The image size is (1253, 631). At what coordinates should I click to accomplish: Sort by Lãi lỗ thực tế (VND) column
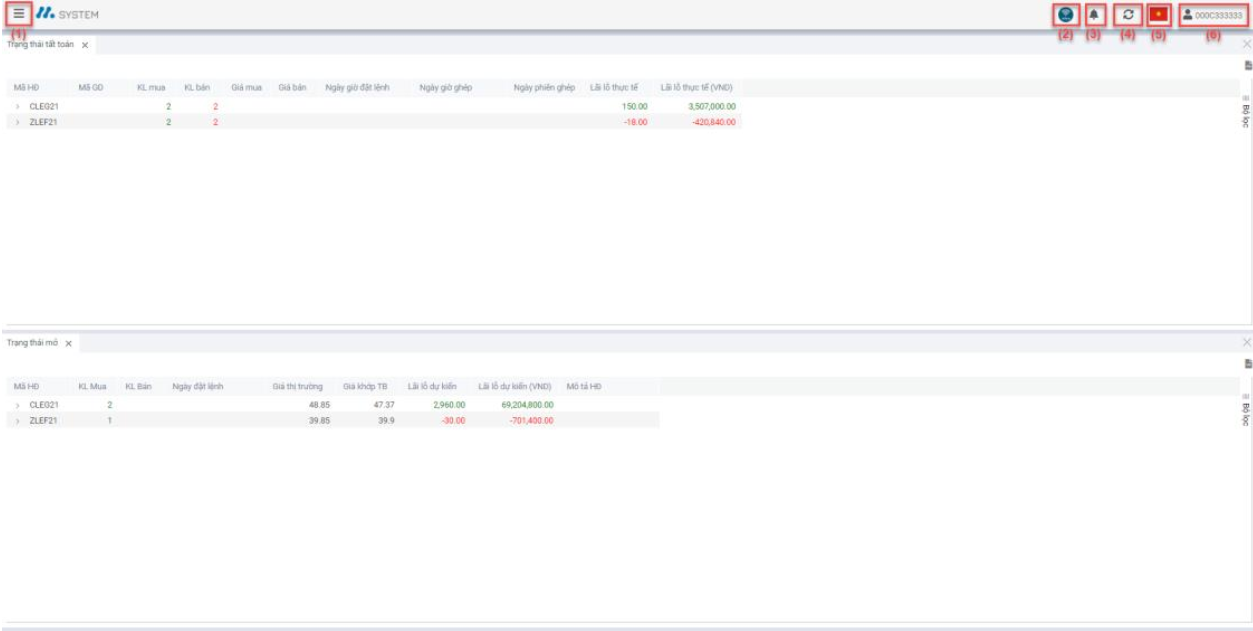point(697,87)
